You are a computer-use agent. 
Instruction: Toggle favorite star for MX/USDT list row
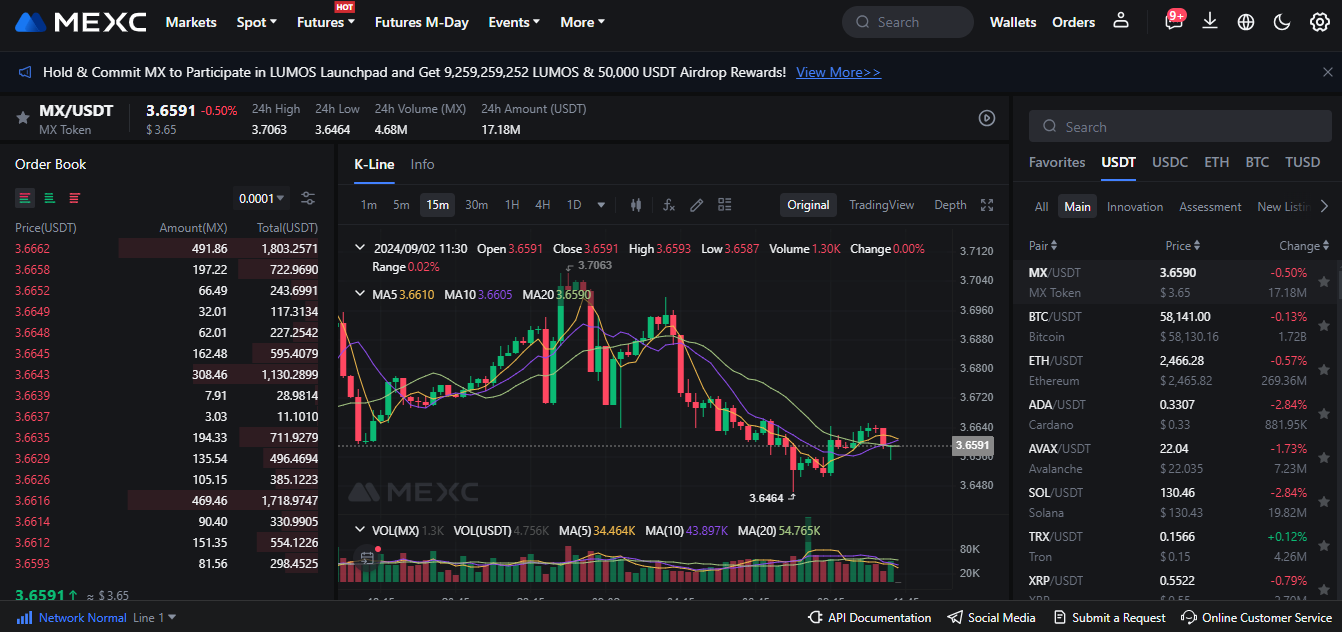pyautogui.click(x=1324, y=282)
